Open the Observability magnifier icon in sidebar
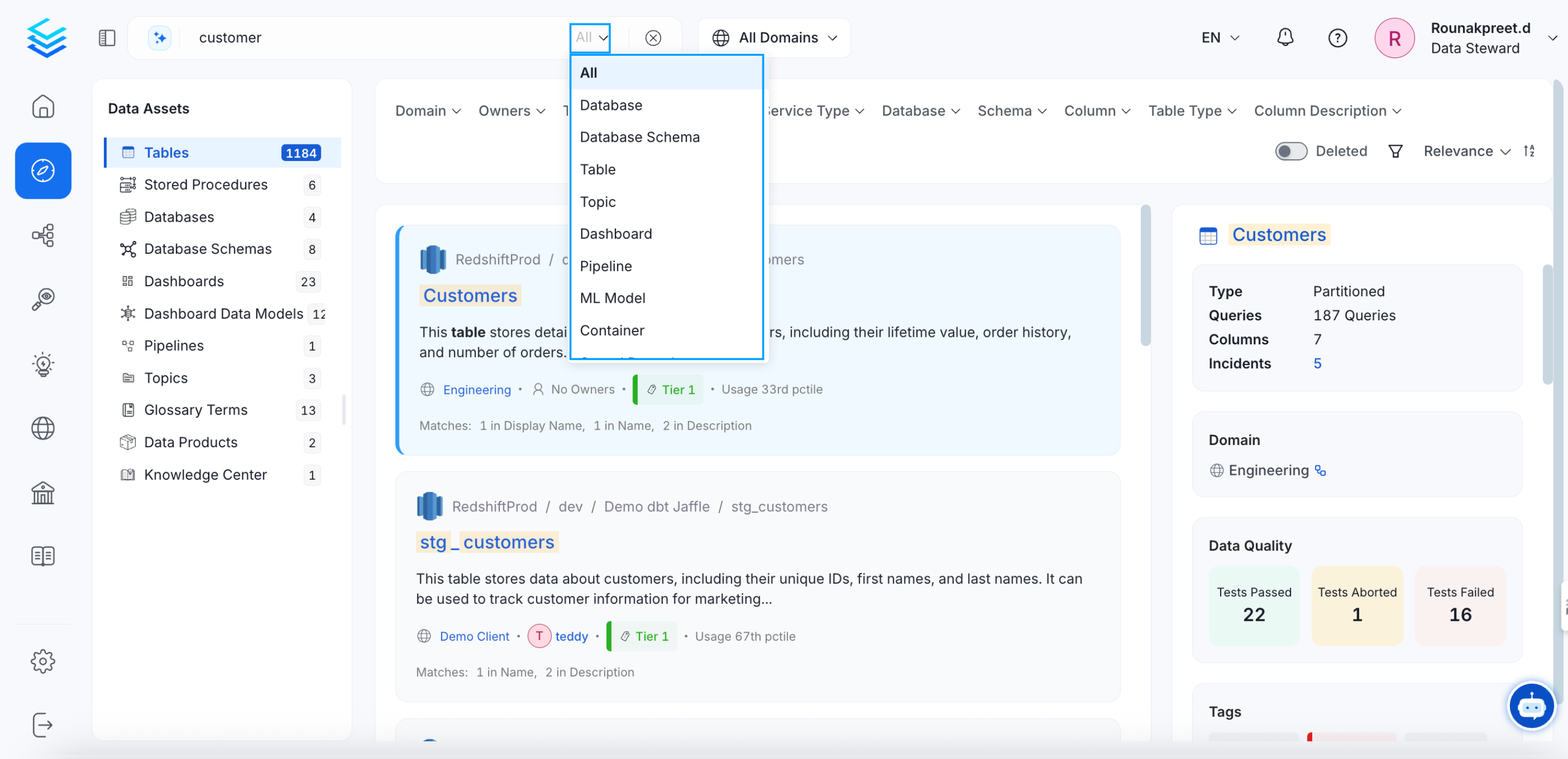This screenshot has height=759, width=1568. (x=43, y=298)
